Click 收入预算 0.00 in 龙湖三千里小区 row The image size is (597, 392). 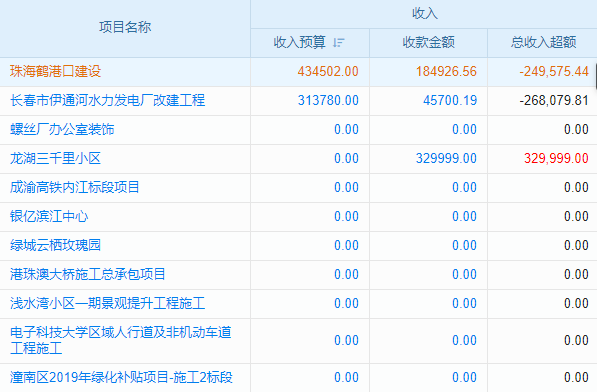click(x=346, y=158)
